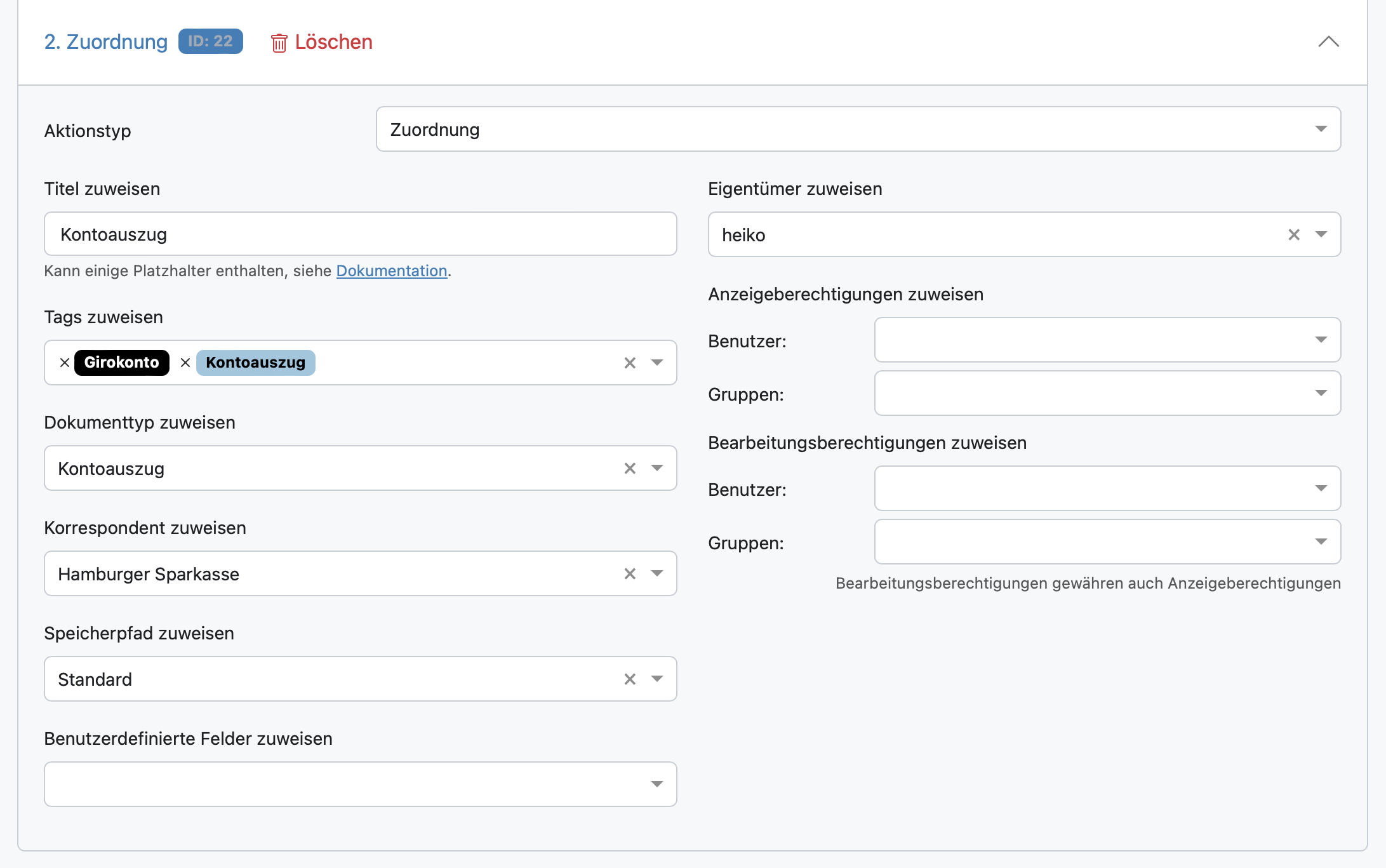
Task: Clear the Dokumenttyp Kontoauszug selection
Action: [630, 468]
